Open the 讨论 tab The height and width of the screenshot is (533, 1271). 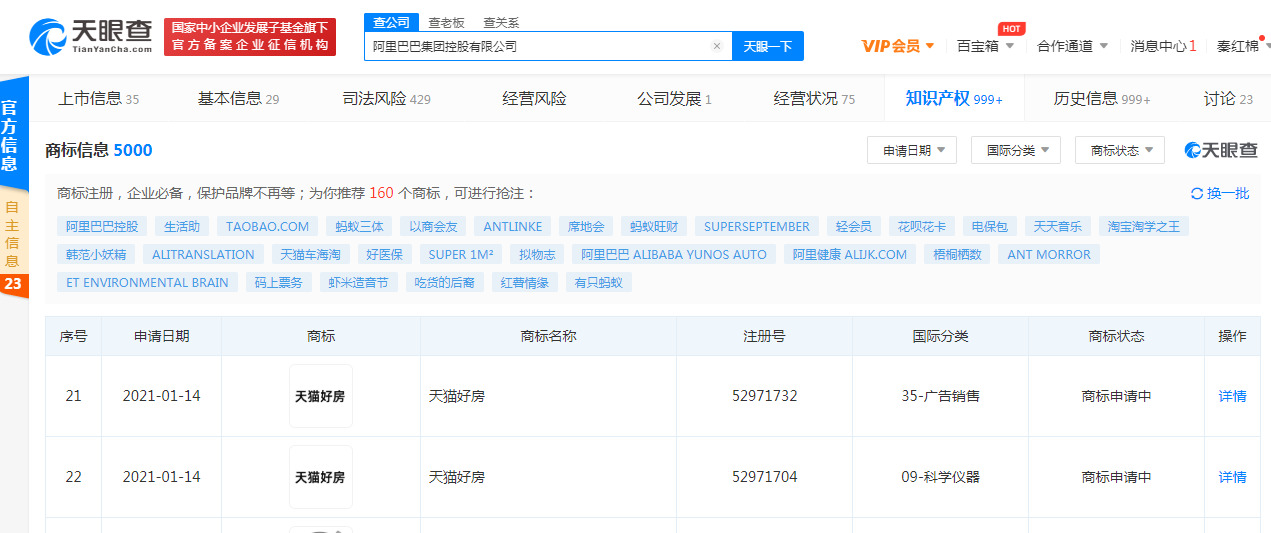tap(1228, 98)
